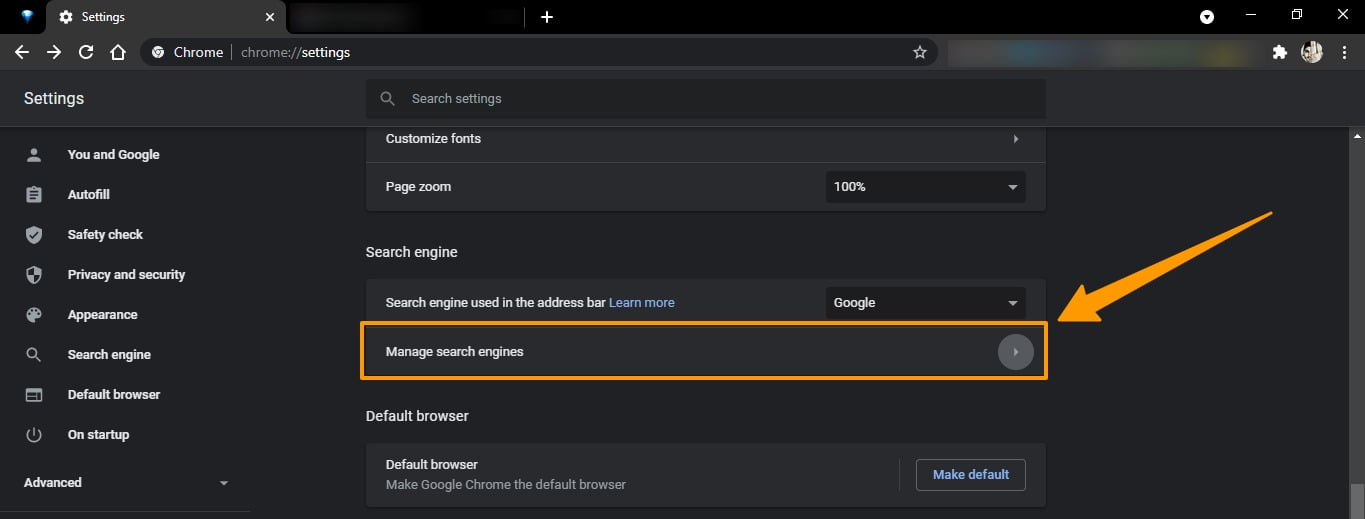
Task: Bookmark this page with the star
Action: point(920,52)
